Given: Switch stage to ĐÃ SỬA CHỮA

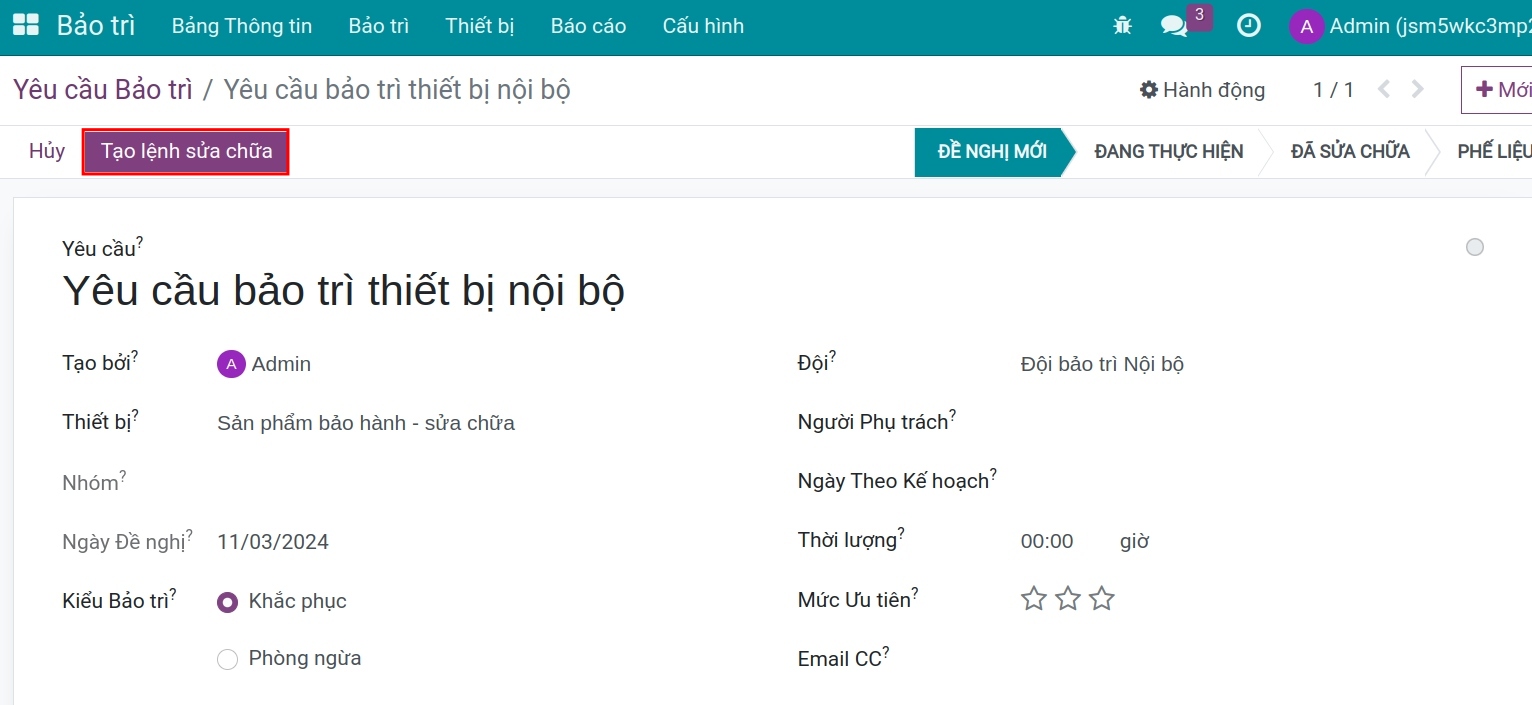Looking at the screenshot, I should (1350, 151).
